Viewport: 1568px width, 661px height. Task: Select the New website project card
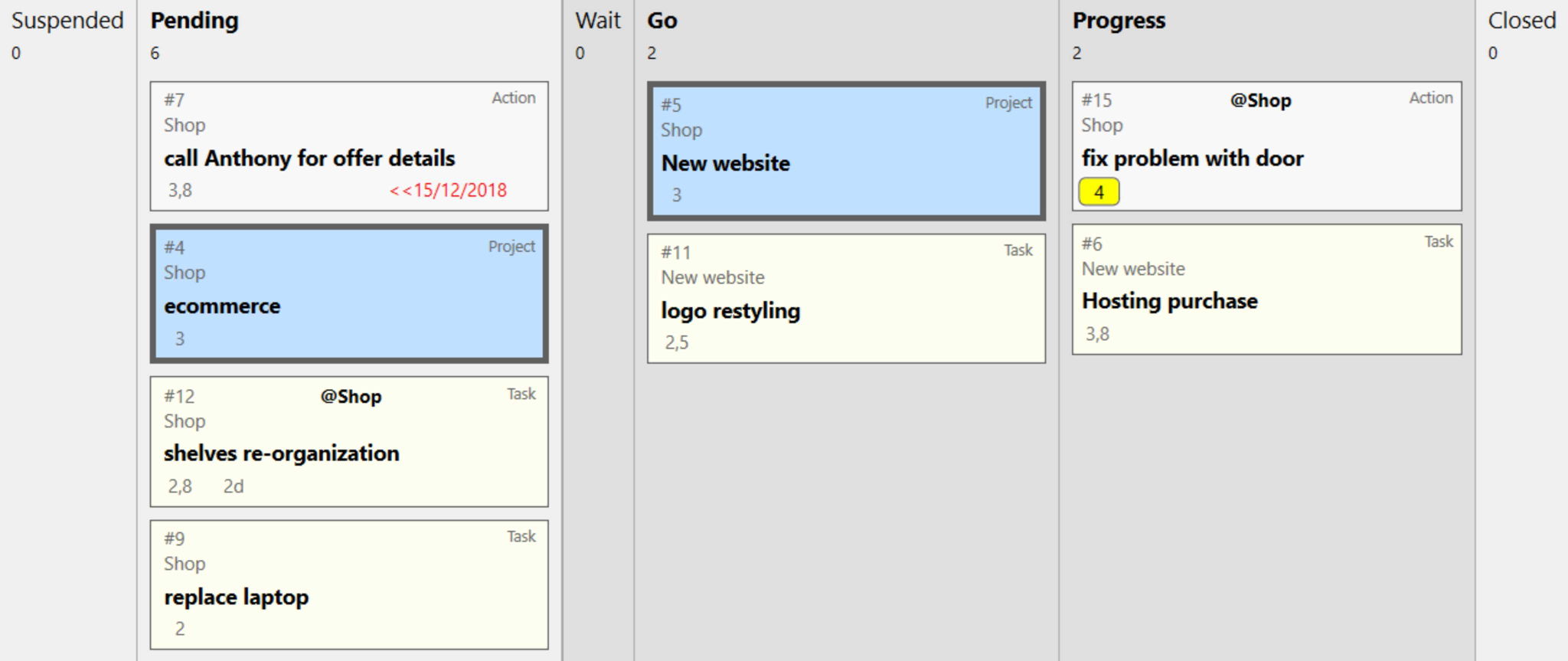point(846,151)
